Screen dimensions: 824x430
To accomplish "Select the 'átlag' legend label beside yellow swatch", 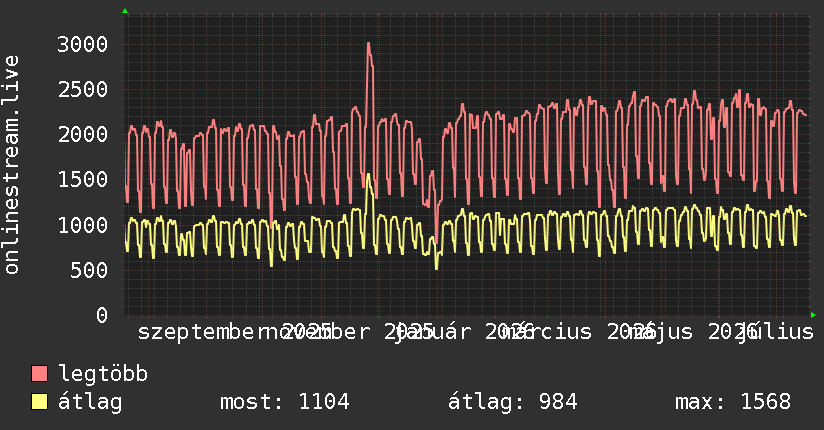I will pos(90,402).
